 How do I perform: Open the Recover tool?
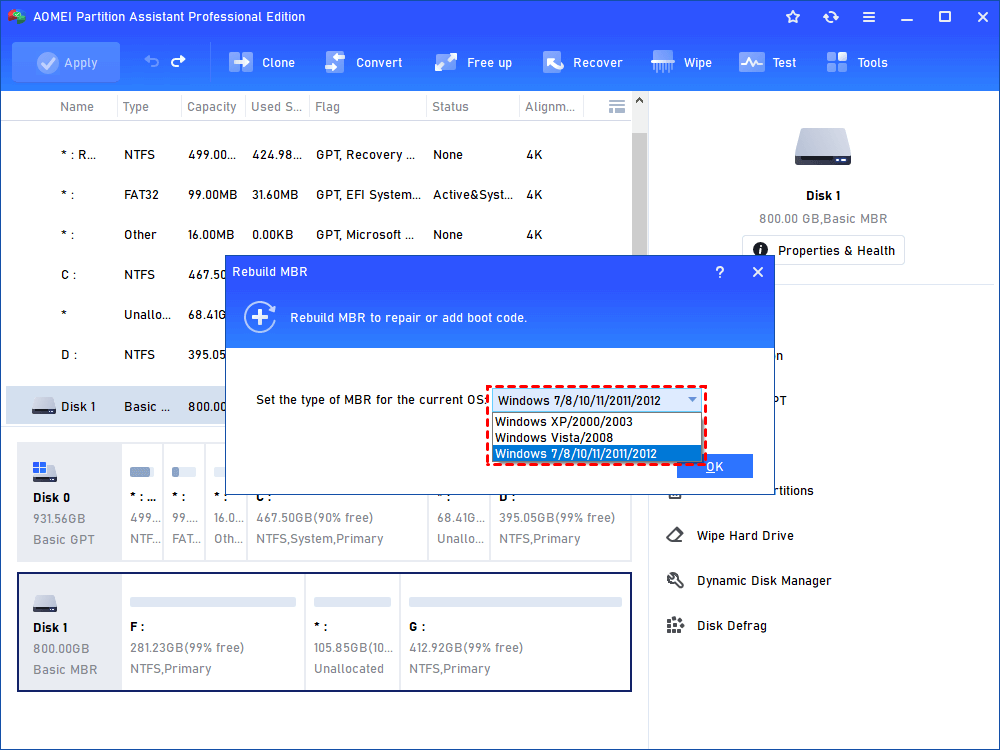pyautogui.click(x=582, y=62)
